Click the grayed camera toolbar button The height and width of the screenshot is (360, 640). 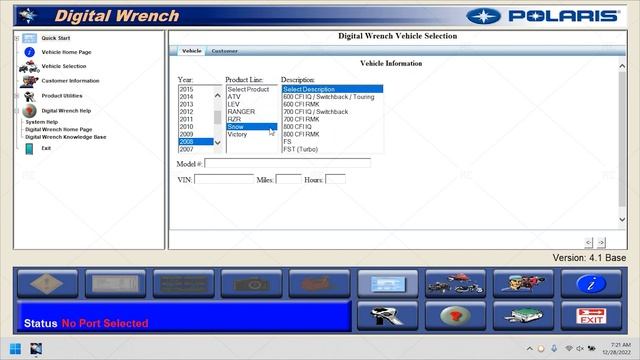pos(251,283)
